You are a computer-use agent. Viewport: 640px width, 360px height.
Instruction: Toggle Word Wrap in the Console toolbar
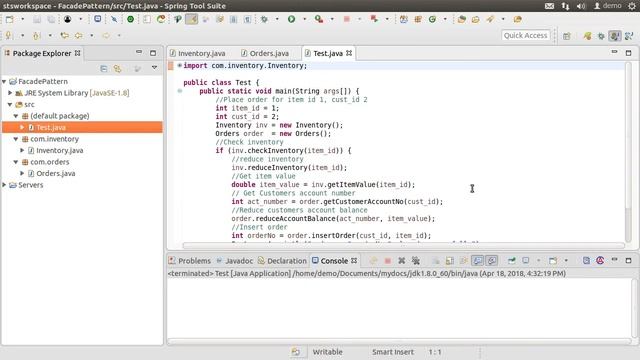tap(463, 260)
